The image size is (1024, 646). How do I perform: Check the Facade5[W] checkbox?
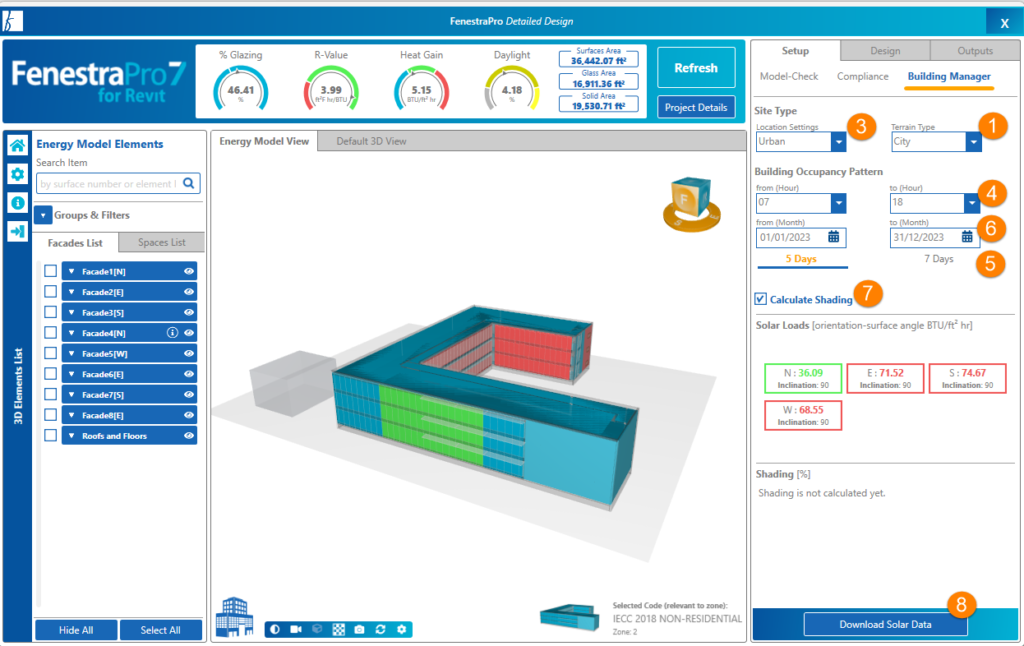coord(50,353)
